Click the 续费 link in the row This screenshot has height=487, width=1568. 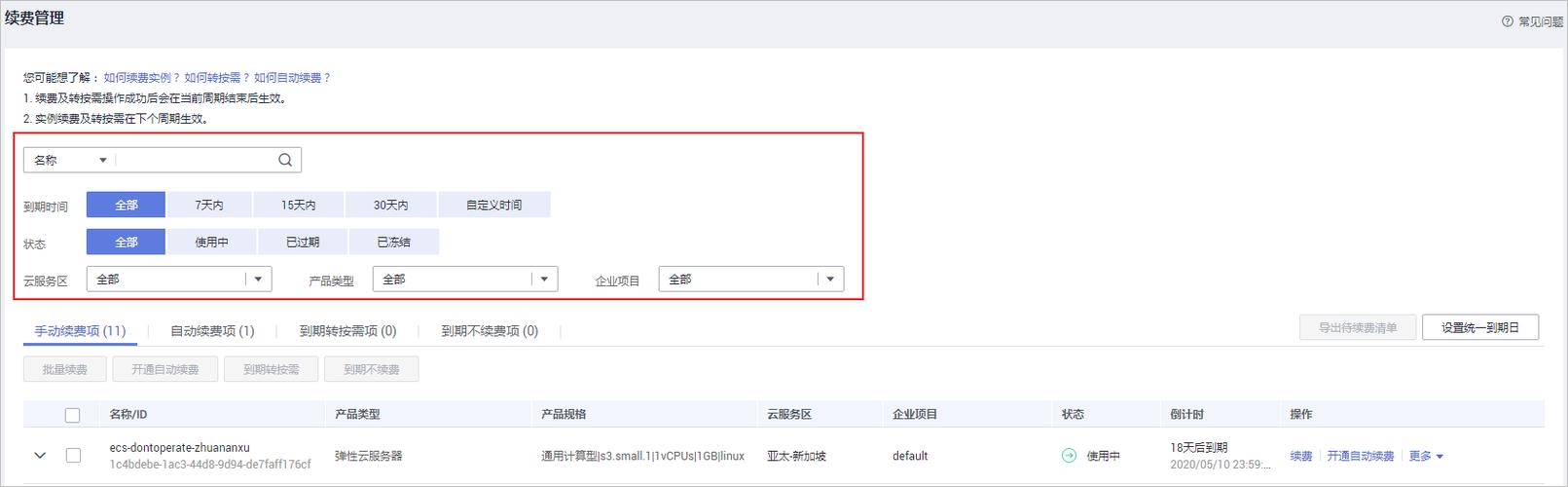1301,456
